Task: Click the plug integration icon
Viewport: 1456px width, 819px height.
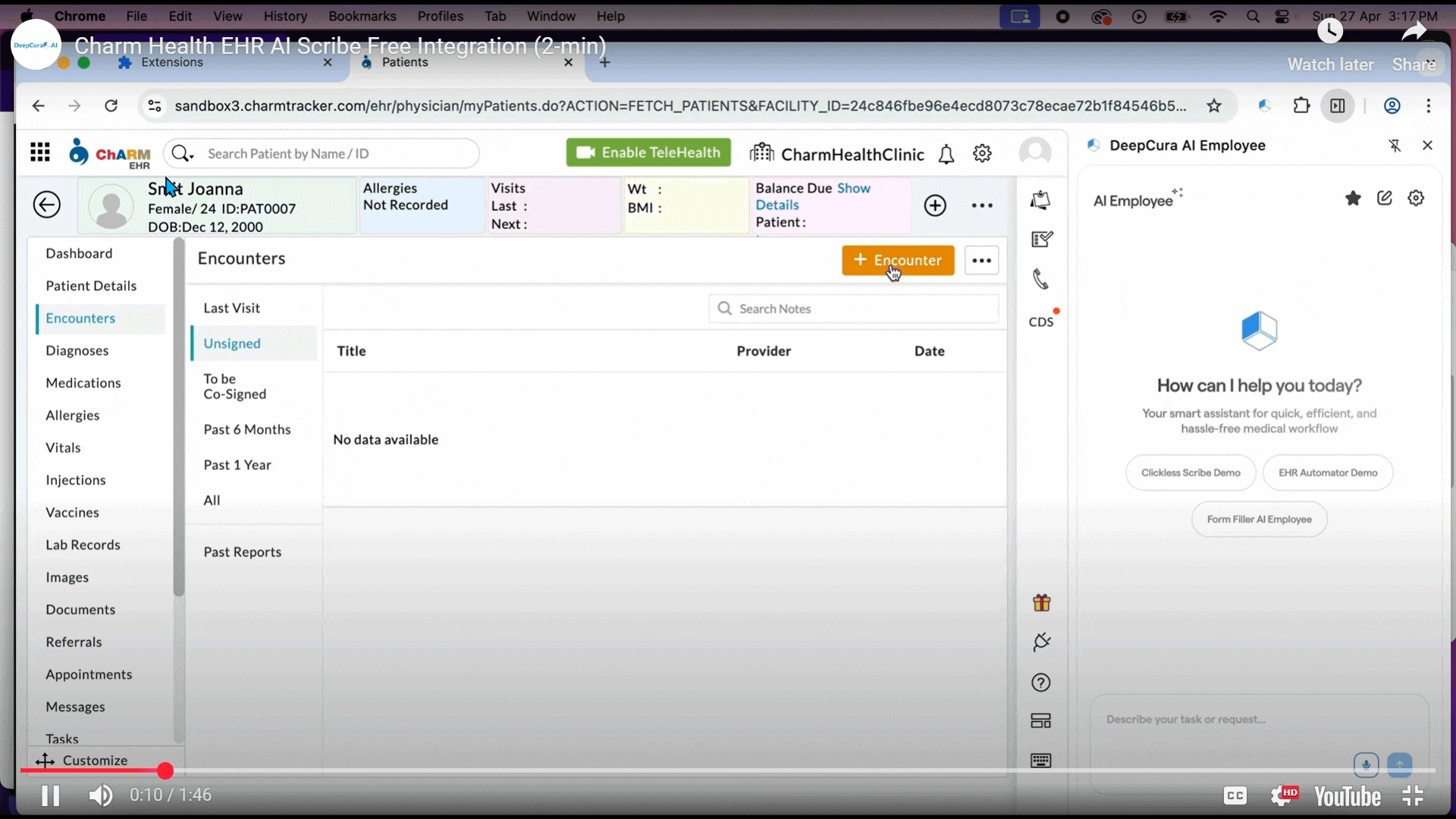Action: (x=1041, y=642)
